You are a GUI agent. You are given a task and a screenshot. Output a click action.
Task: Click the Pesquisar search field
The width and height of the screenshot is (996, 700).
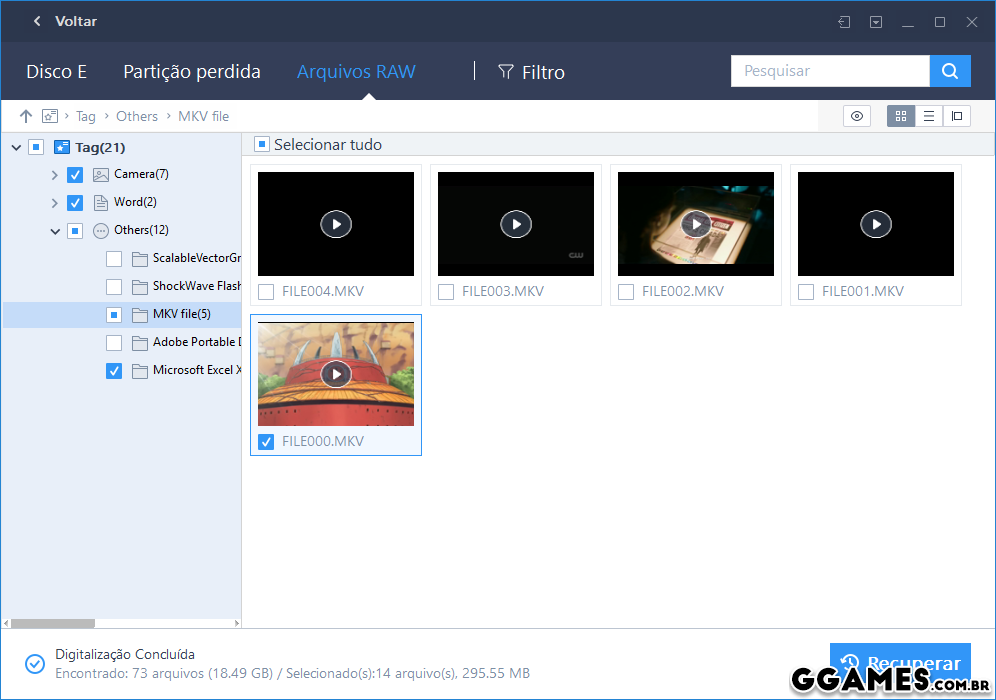pos(830,71)
